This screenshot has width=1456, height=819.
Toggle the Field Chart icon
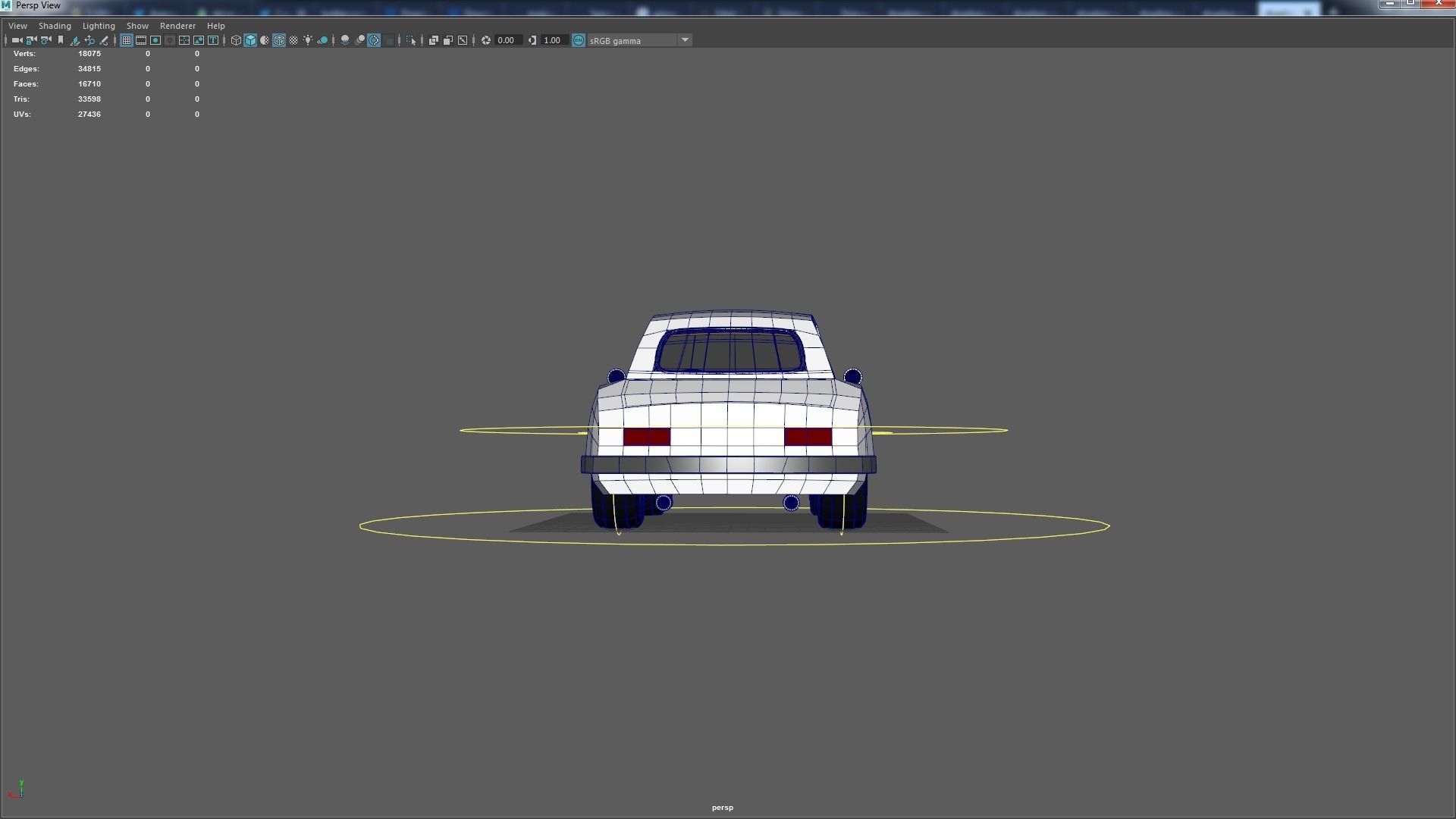point(184,40)
